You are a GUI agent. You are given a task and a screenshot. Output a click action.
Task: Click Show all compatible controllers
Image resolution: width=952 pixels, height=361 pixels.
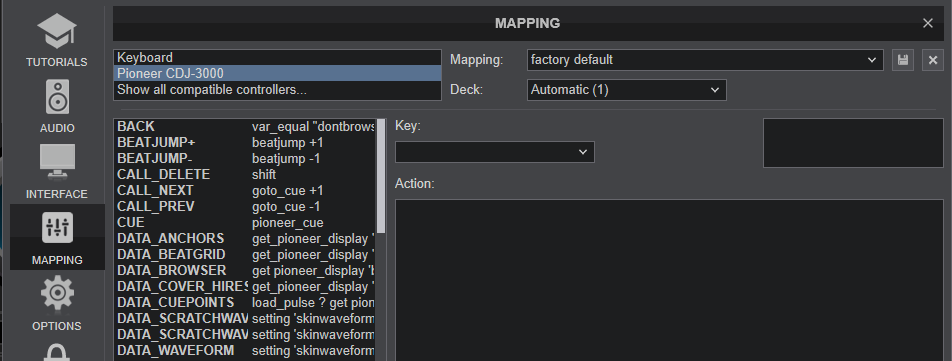click(x=277, y=90)
